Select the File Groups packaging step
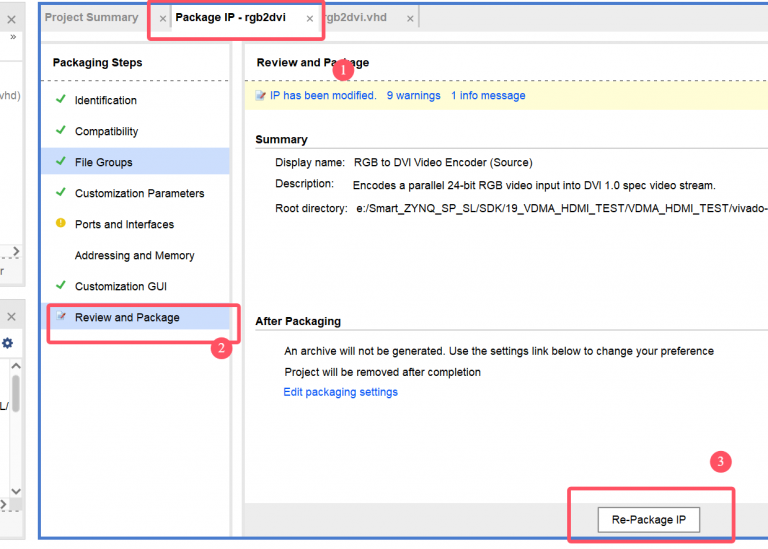This screenshot has height=549, width=768. (x=103, y=162)
